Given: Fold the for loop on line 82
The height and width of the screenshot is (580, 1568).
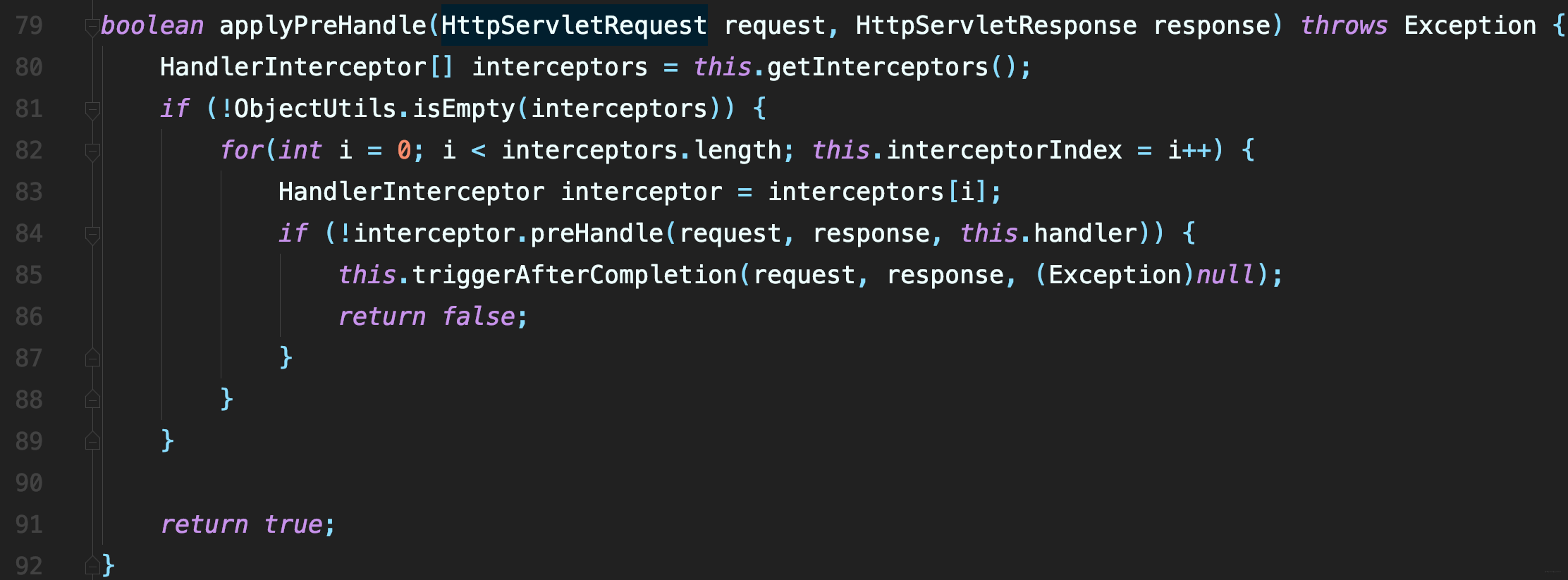Looking at the screenshot, I should tap(92, 151).
